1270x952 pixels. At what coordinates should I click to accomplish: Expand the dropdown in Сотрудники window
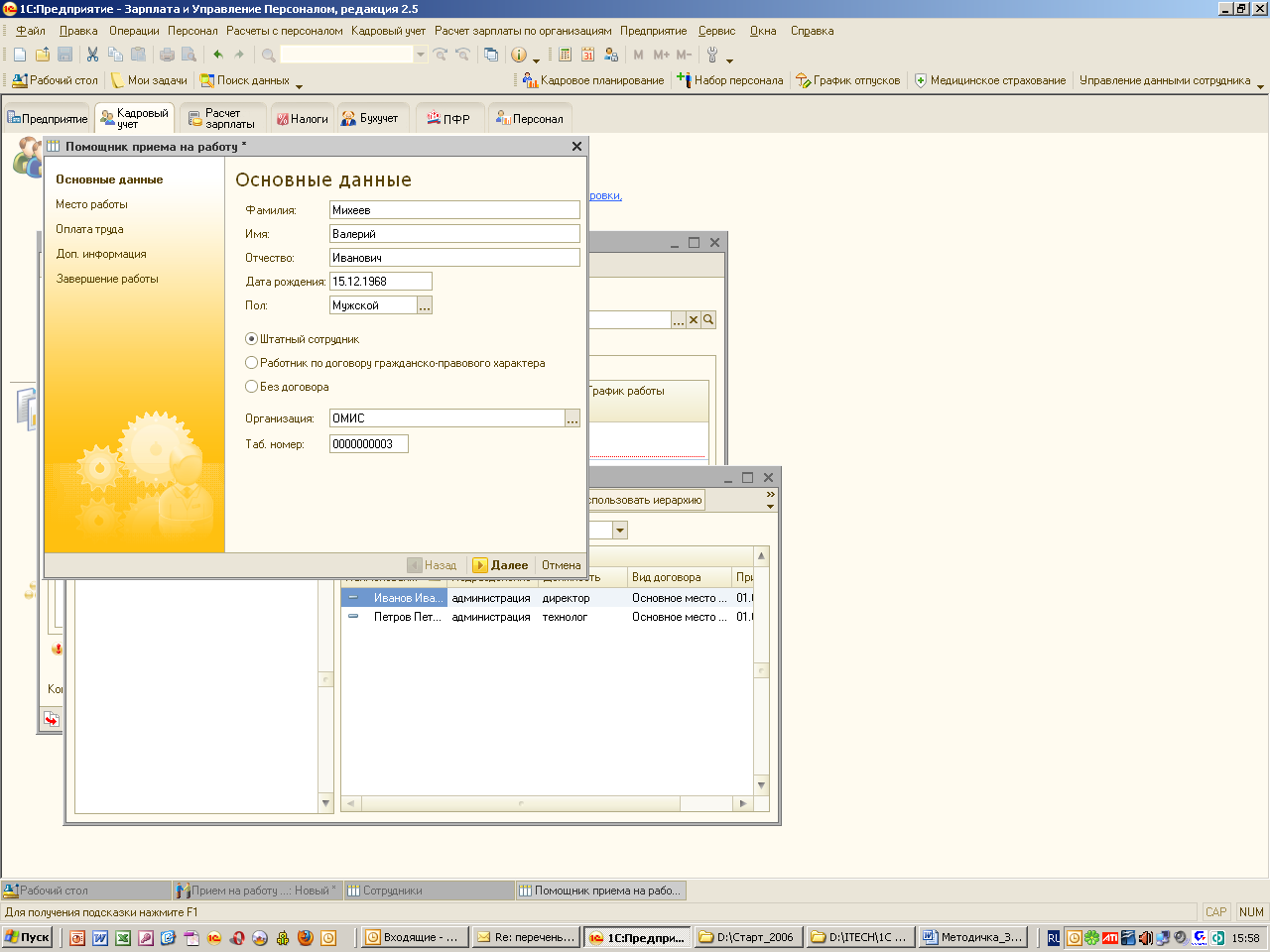click(x=620, y=531)
